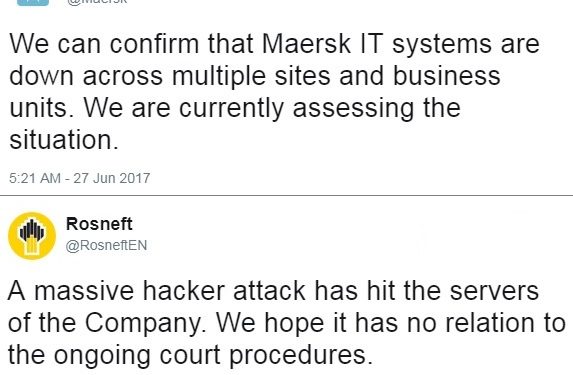Click the word servers in Rosneft tweet

click(494, 291)
